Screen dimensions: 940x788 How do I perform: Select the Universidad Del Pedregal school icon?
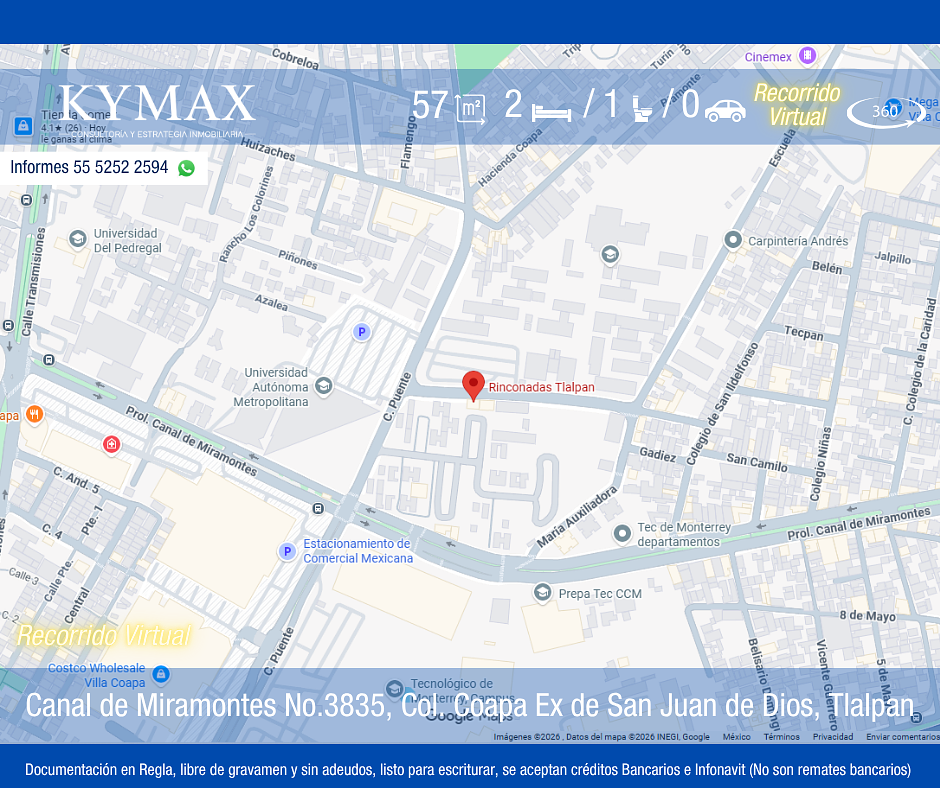pyautogui.click(x=77, y=239)
